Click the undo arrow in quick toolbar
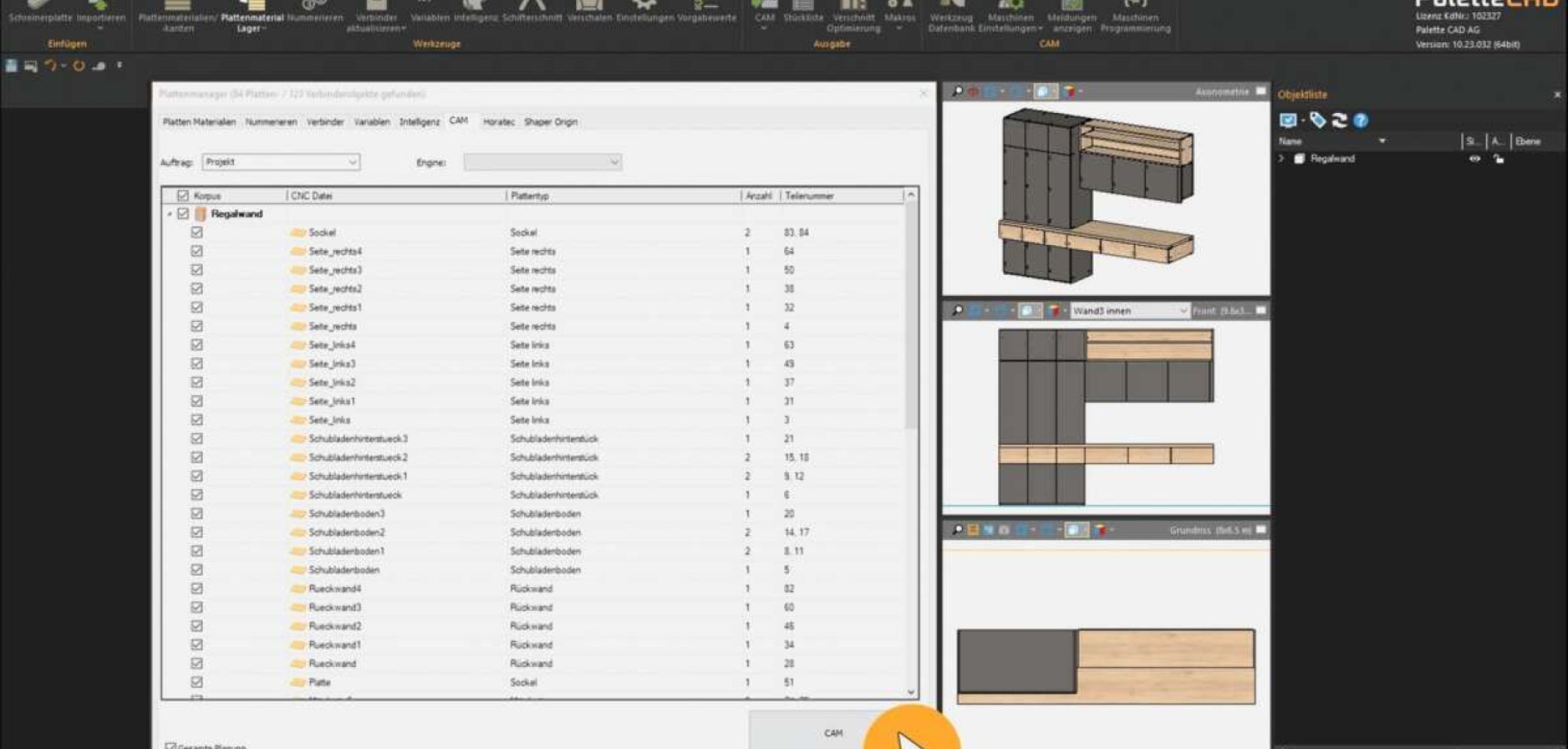The image size is (1568, 749). click(51, 66)
